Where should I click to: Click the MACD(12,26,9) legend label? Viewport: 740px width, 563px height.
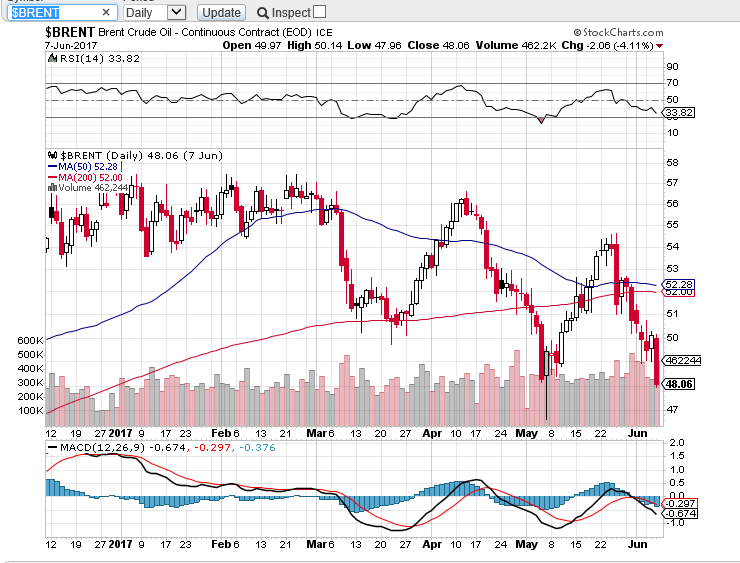point(97,447)
